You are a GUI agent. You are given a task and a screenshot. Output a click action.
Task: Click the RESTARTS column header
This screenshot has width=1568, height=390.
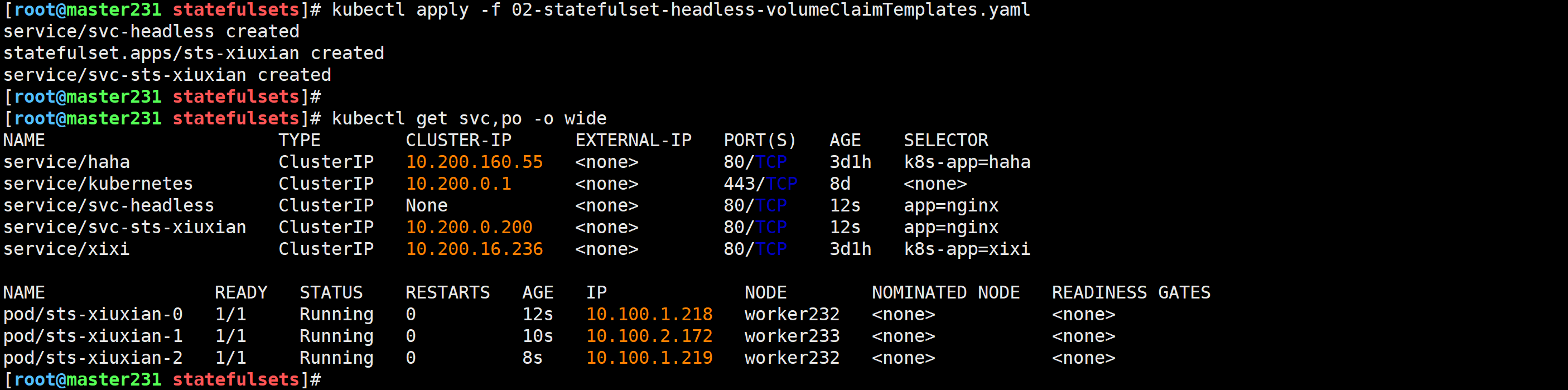coord(447,293)
